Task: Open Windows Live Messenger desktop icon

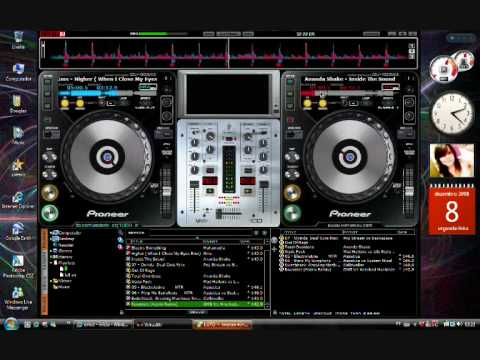Action: tap(18, 298)
